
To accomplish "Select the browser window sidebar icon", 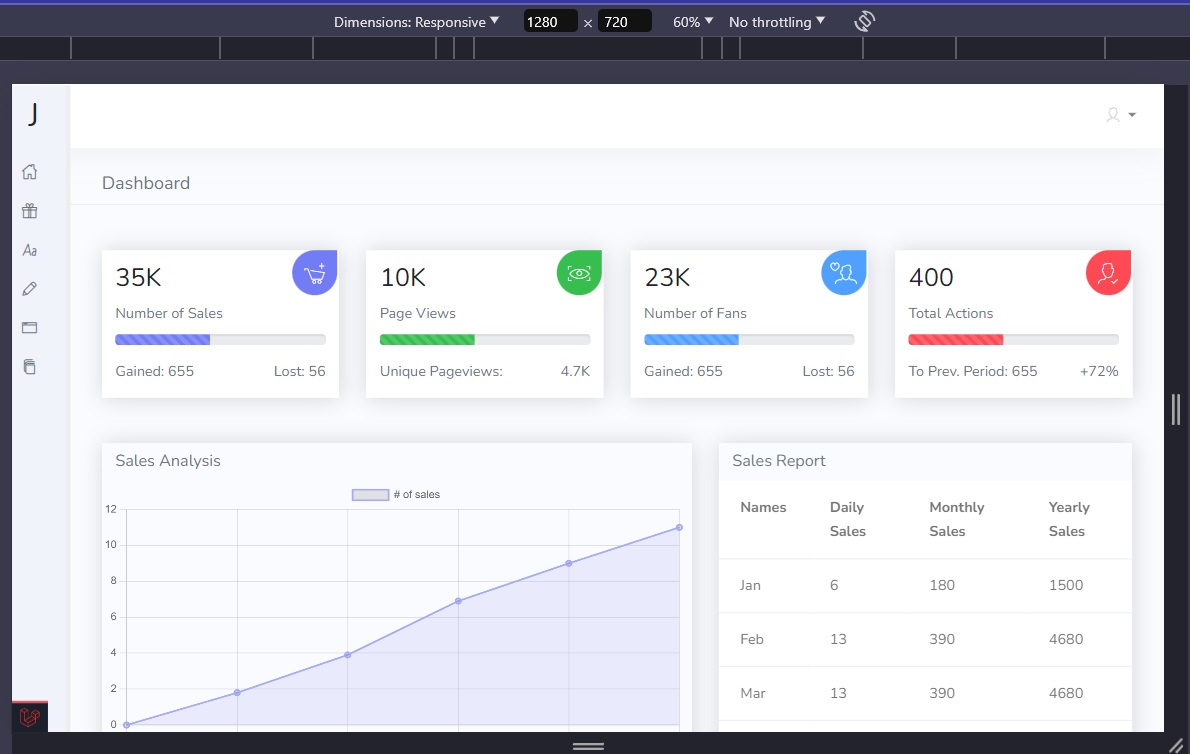I will [30, 328].
